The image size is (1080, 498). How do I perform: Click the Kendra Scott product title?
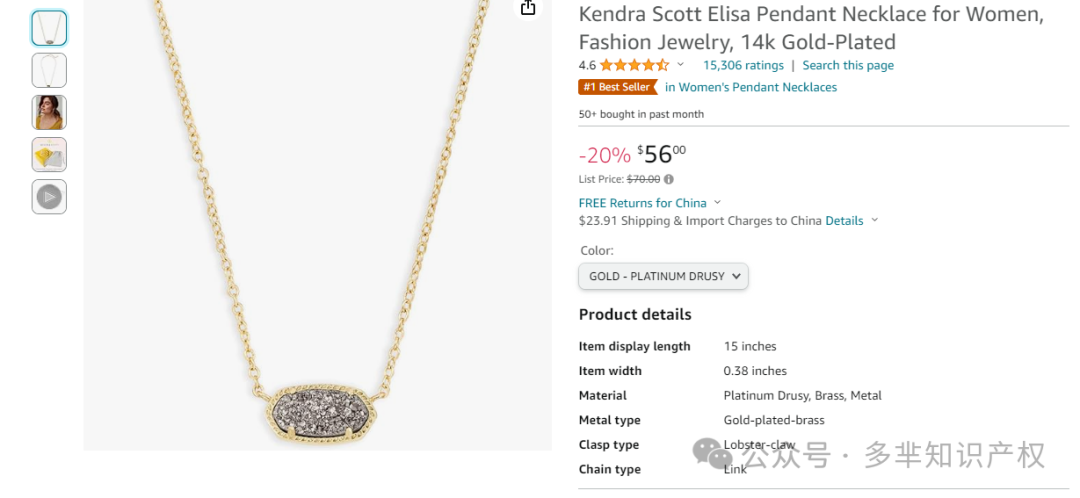point(811,28)
